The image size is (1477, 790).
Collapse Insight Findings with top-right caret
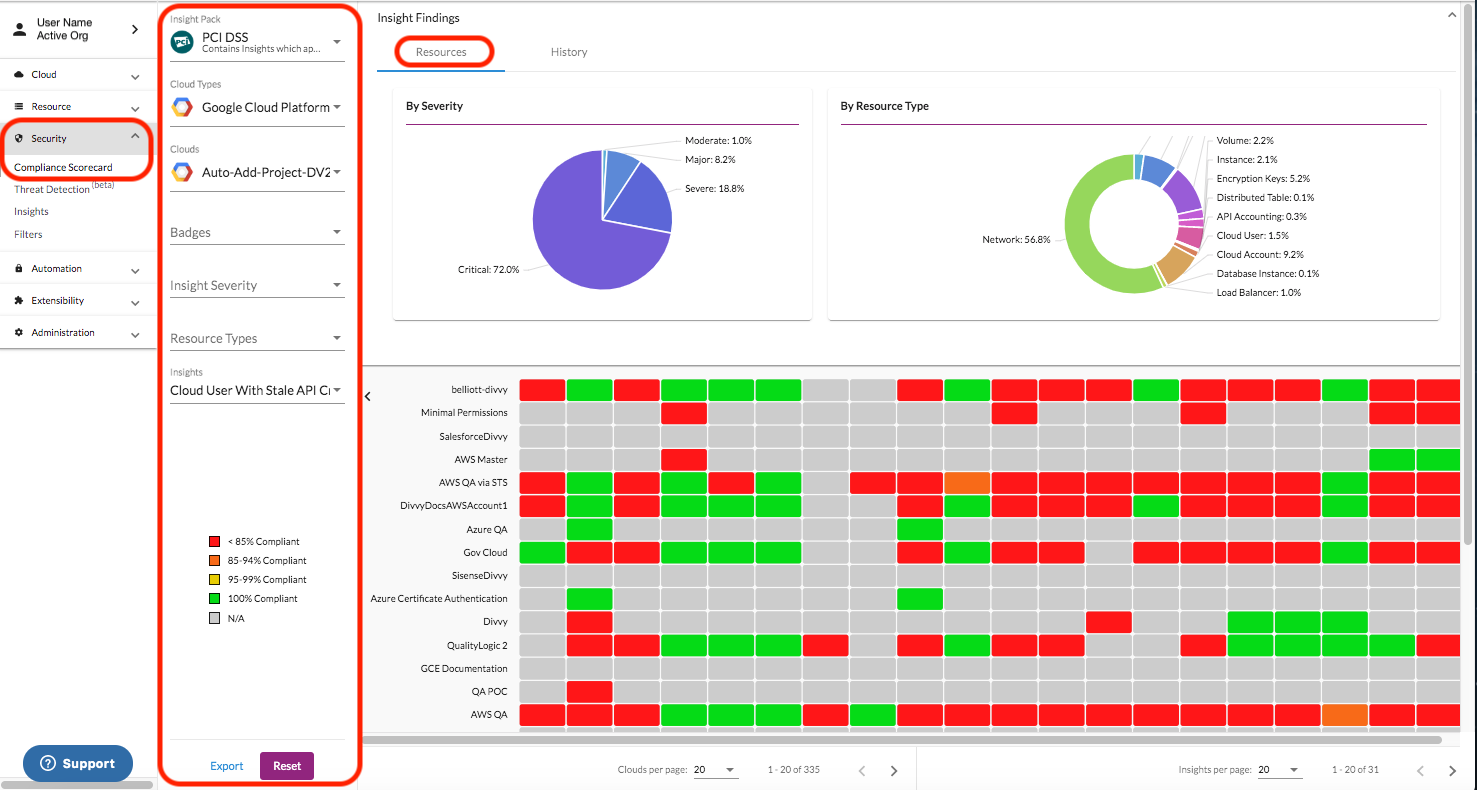tap(1453, 16)
